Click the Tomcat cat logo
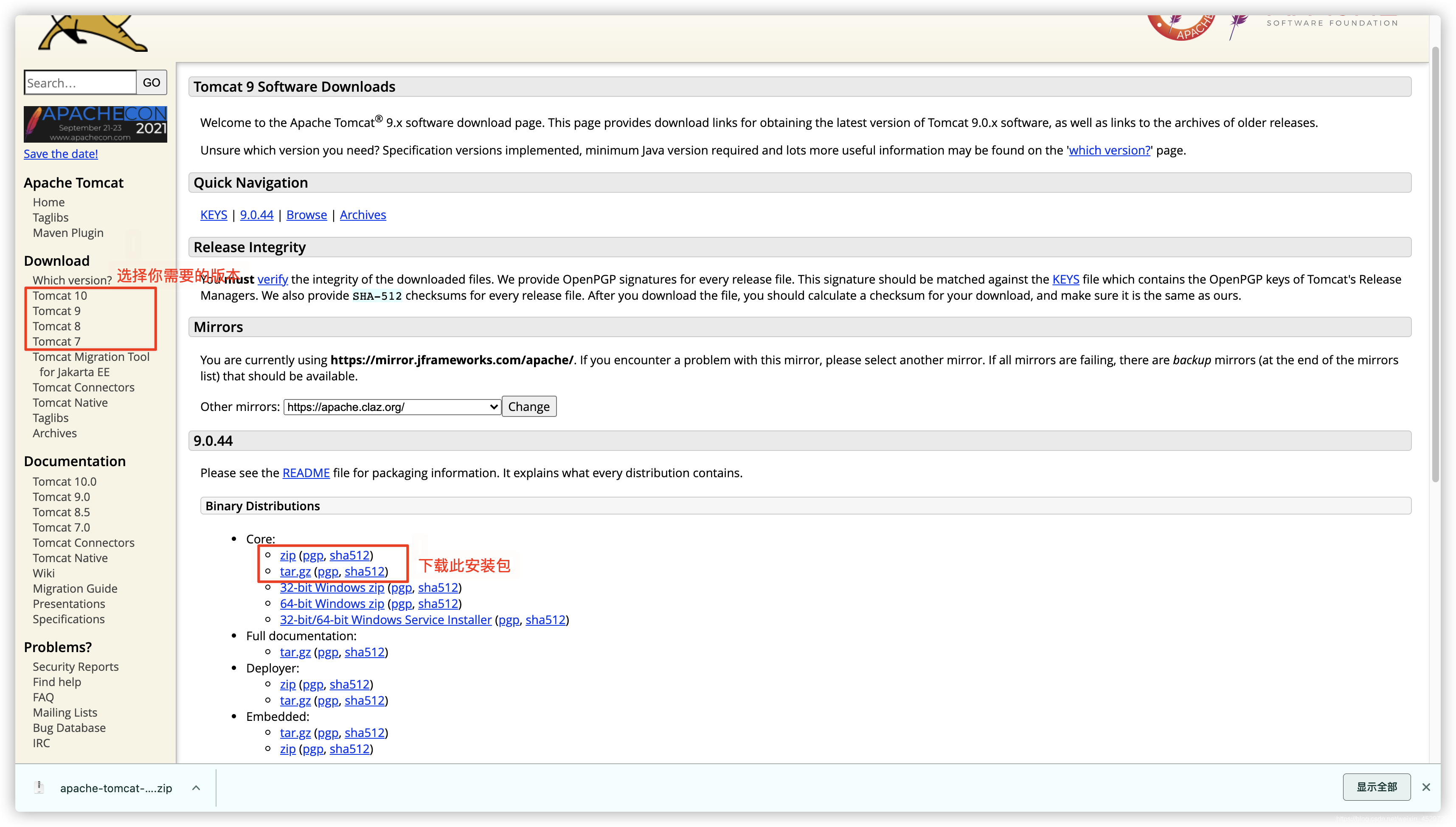Image resolution: width=1456 pixels, height=827 pixels. [x=94, y=33]
